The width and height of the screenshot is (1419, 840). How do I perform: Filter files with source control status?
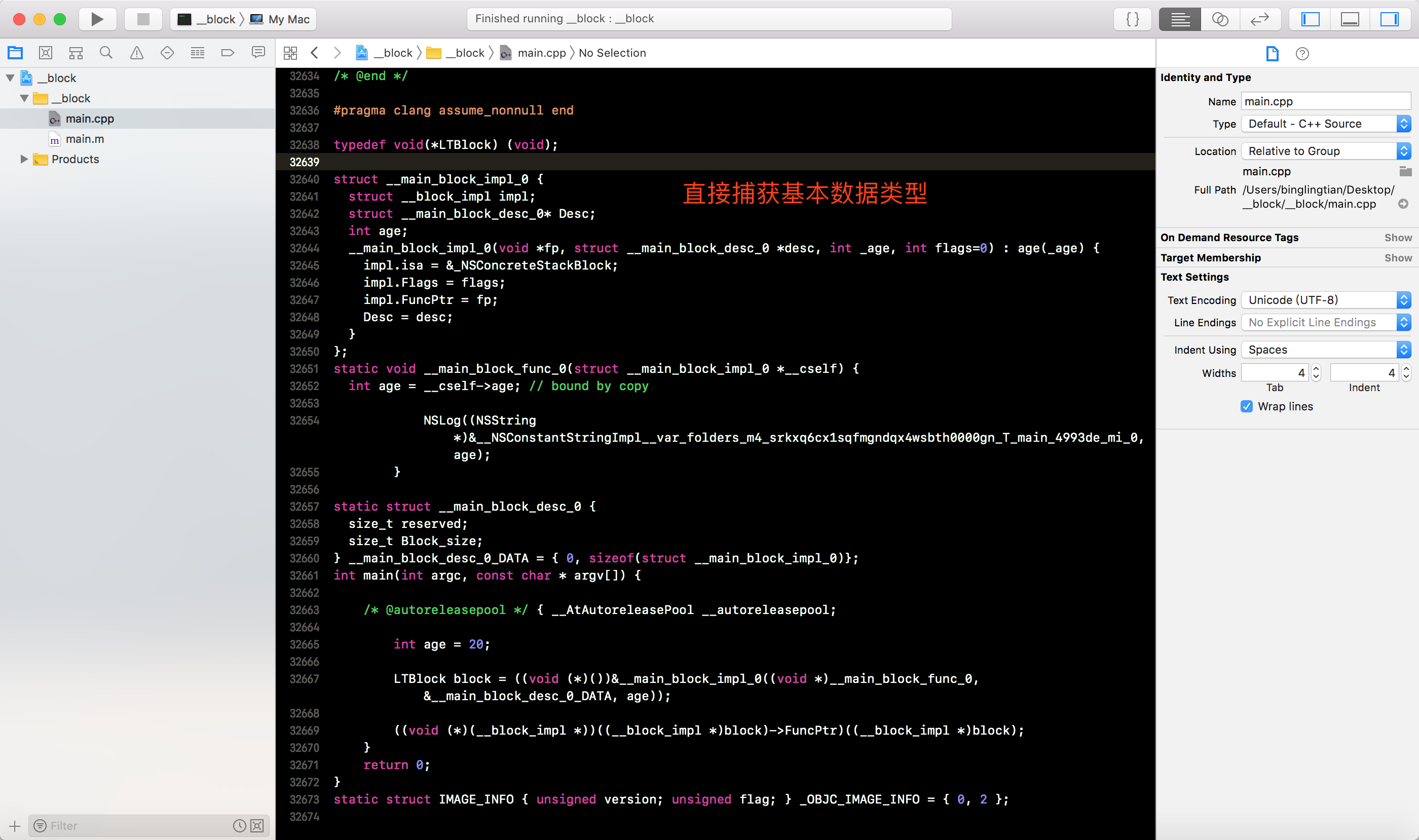[257, 826]
